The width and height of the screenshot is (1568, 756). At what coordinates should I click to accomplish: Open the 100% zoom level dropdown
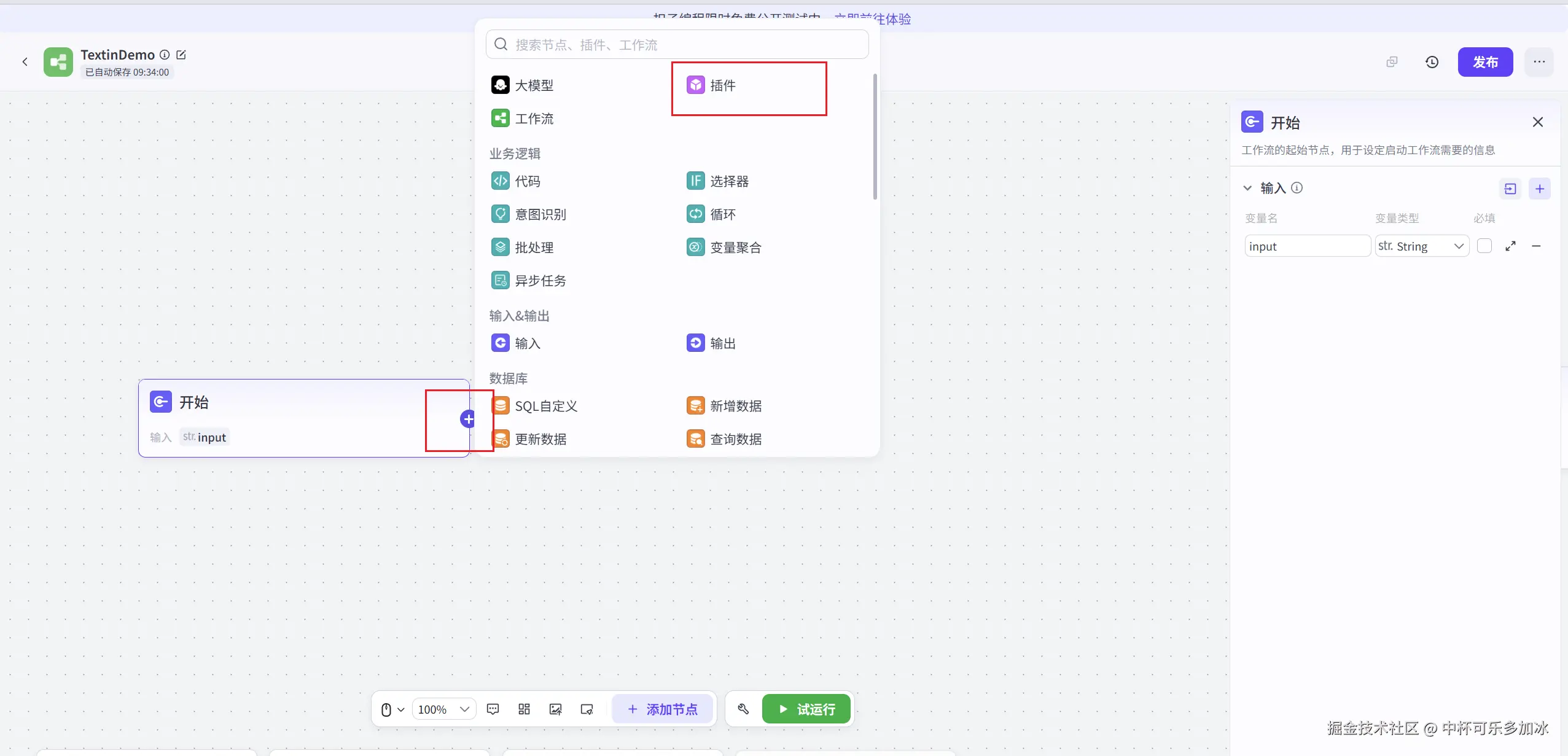tap(443, 709)
